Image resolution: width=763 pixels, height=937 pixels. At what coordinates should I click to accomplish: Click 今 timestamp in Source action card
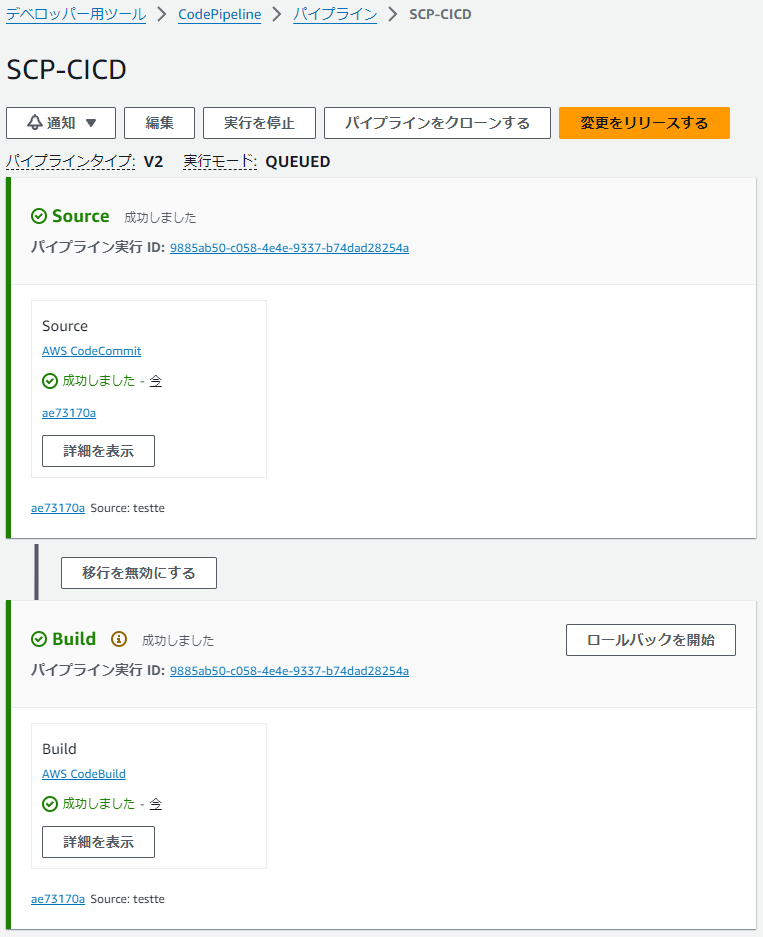tap(155, 381)
